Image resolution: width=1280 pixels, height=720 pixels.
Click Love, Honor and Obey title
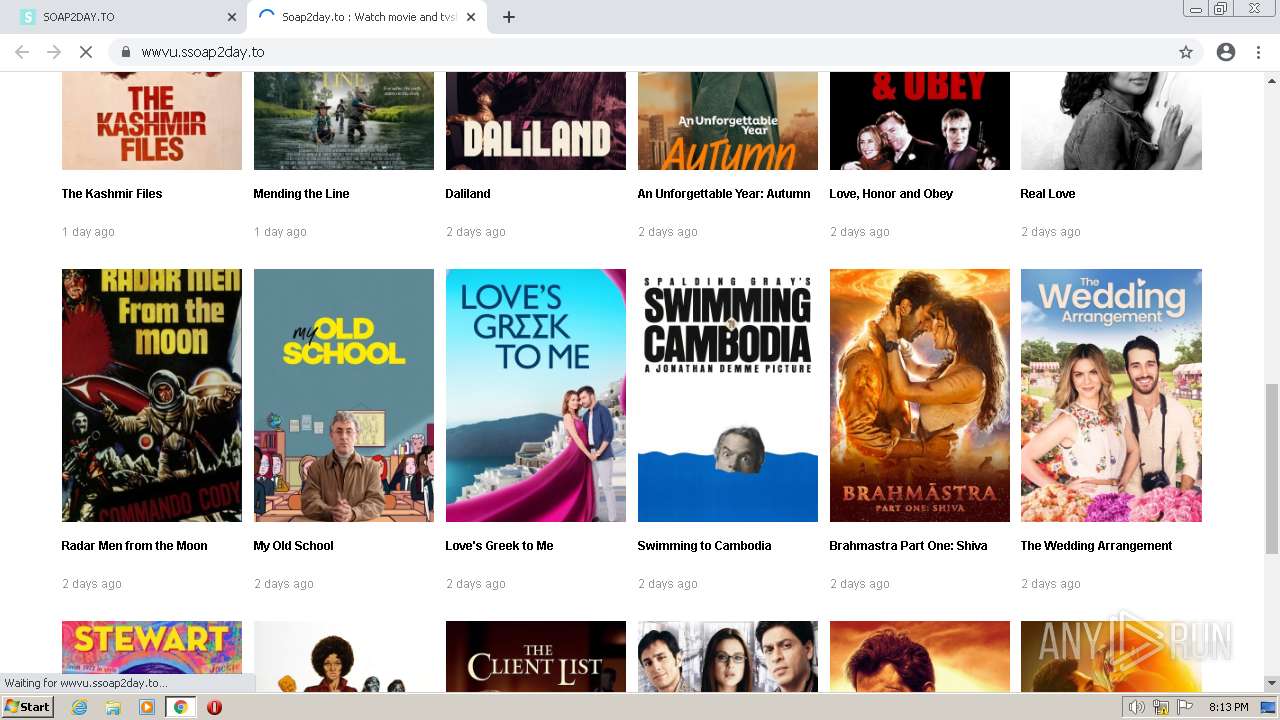point(891,194)
